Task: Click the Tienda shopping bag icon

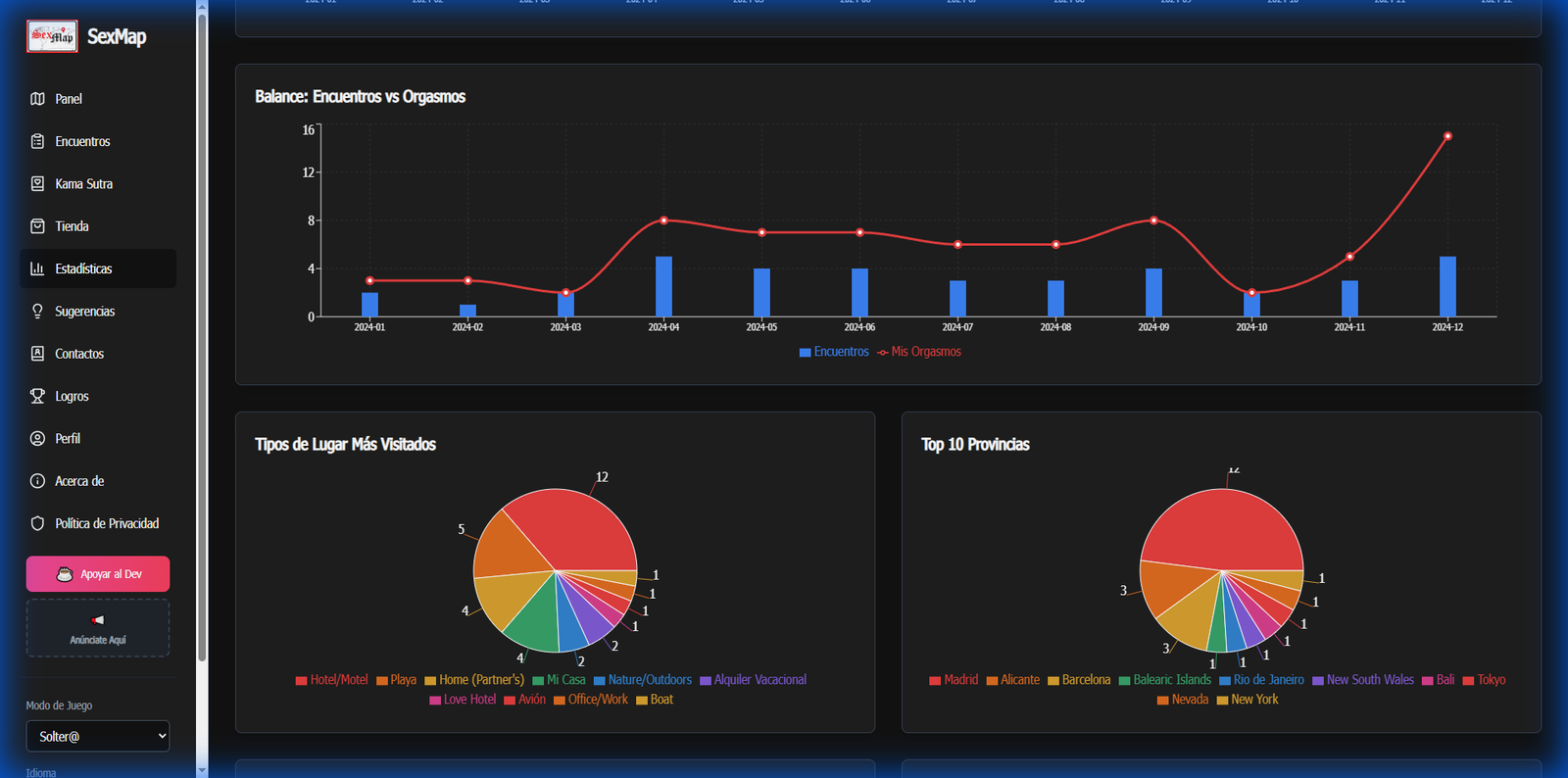Action: [x=37, y=226]
